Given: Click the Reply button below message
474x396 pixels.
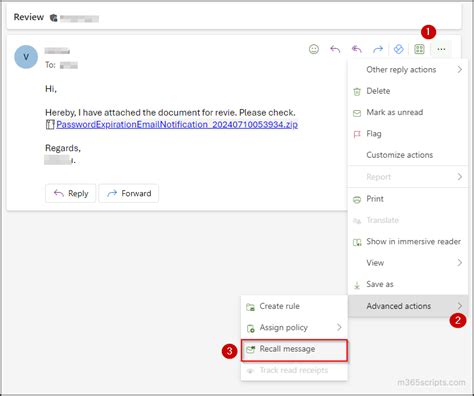Looking at the screenshot, I should coord(71,193).
